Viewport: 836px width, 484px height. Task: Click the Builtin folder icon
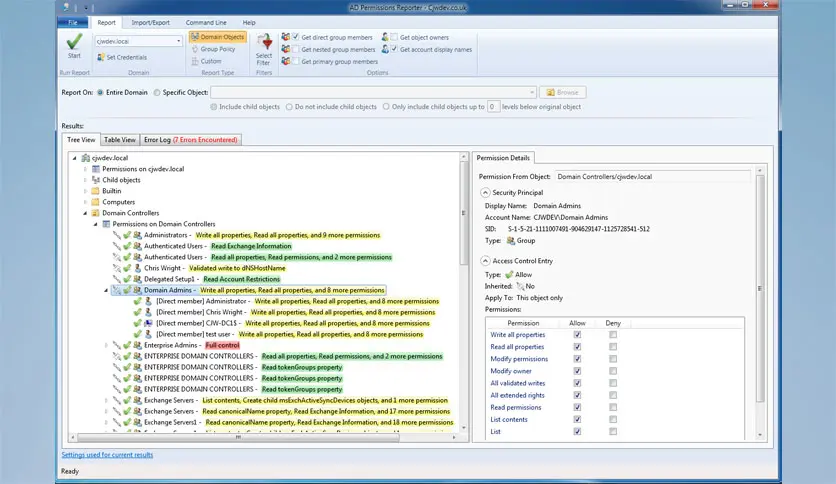tap(95, 191)
